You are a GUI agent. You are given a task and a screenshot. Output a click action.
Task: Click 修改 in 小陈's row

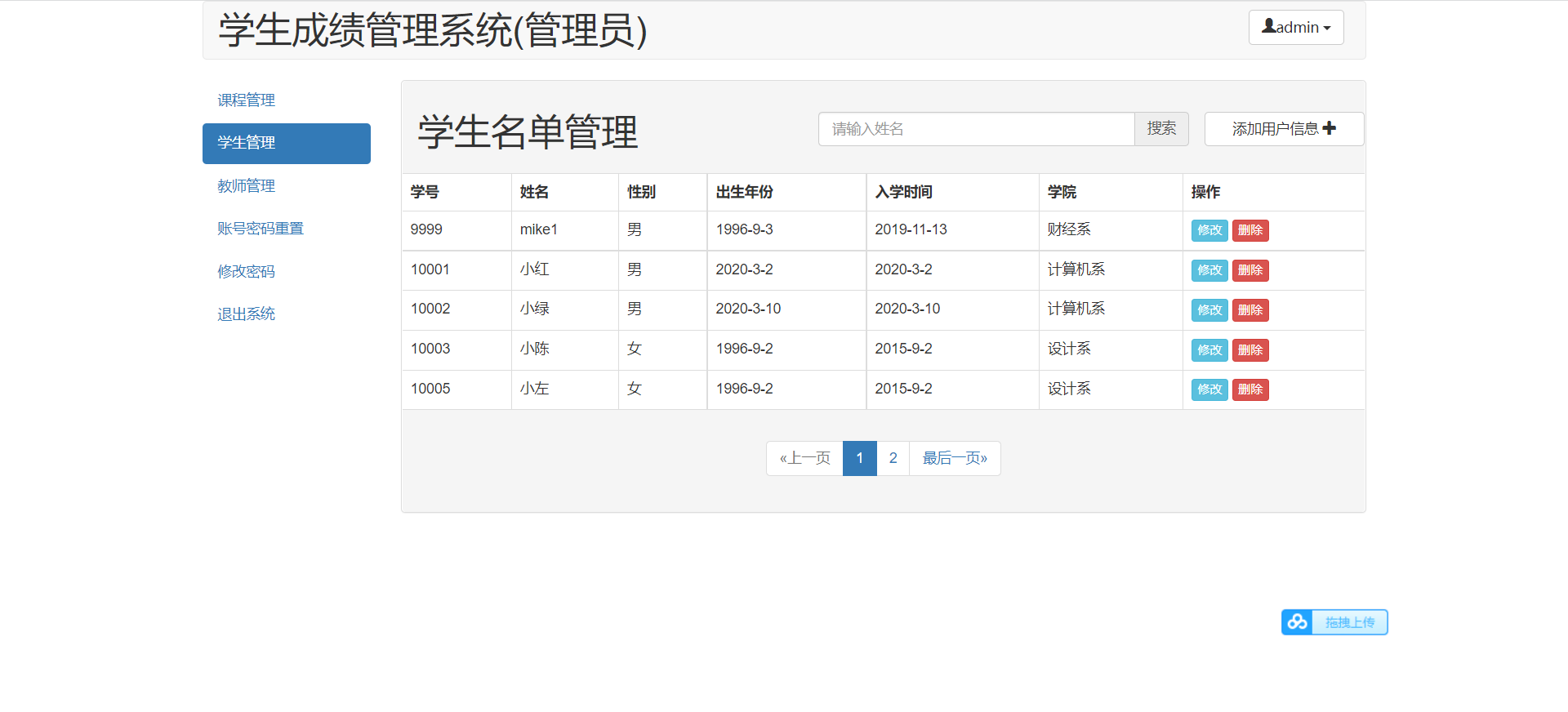[x=1209, y=350]
